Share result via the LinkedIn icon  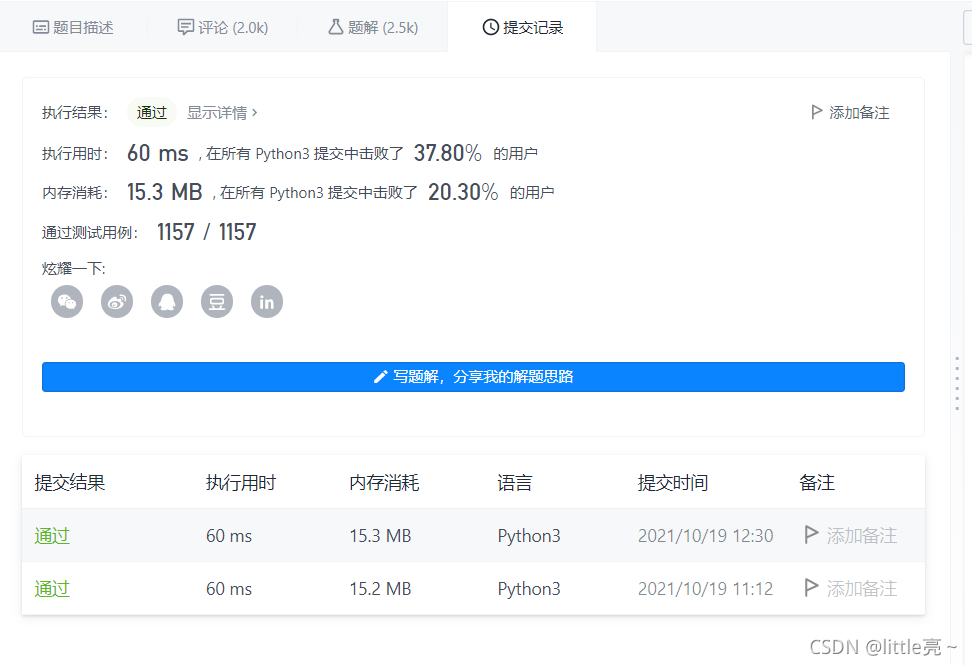tap(266, 301)
